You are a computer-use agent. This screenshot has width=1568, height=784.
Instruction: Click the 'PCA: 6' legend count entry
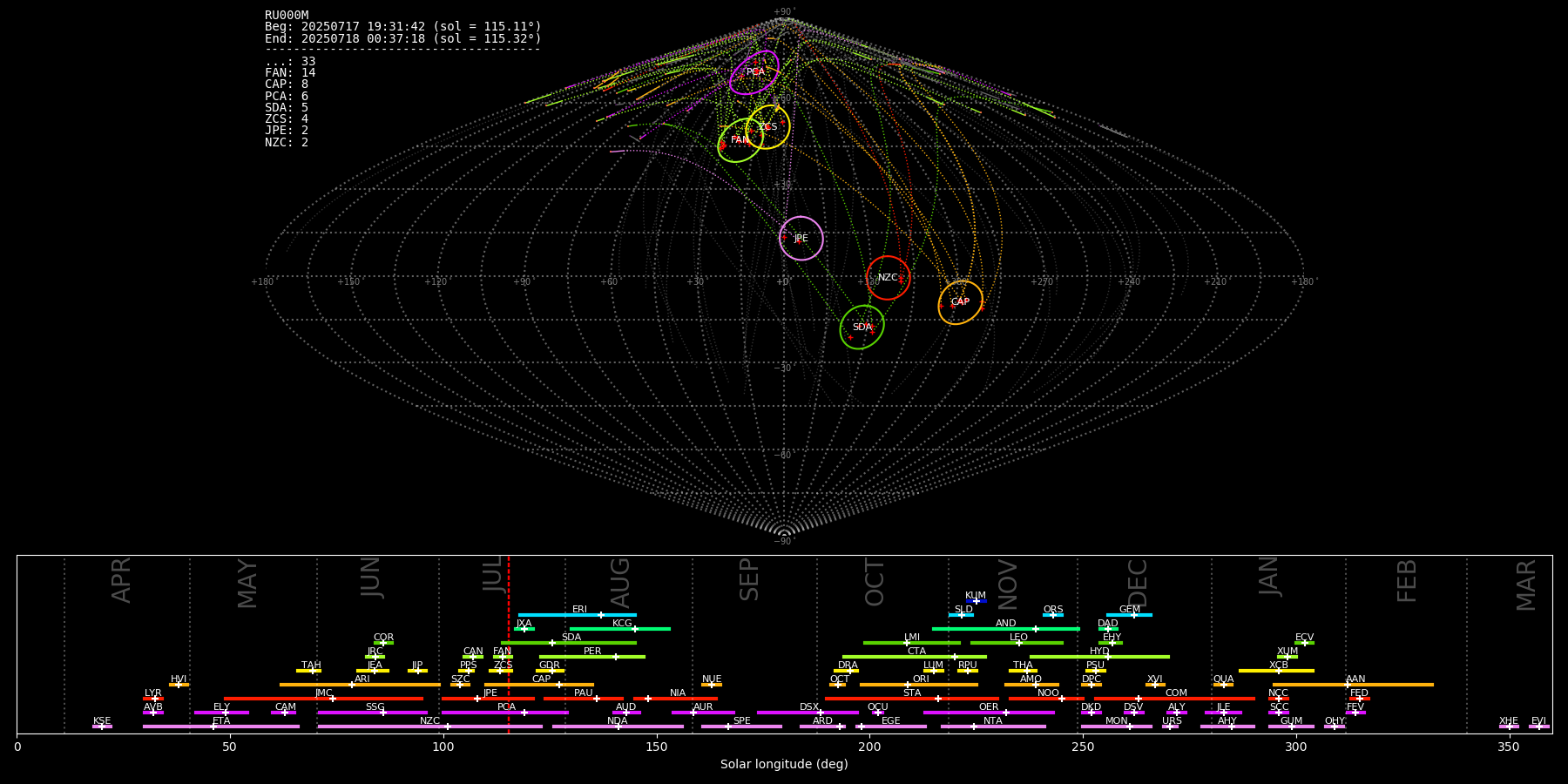pos(287,97)
